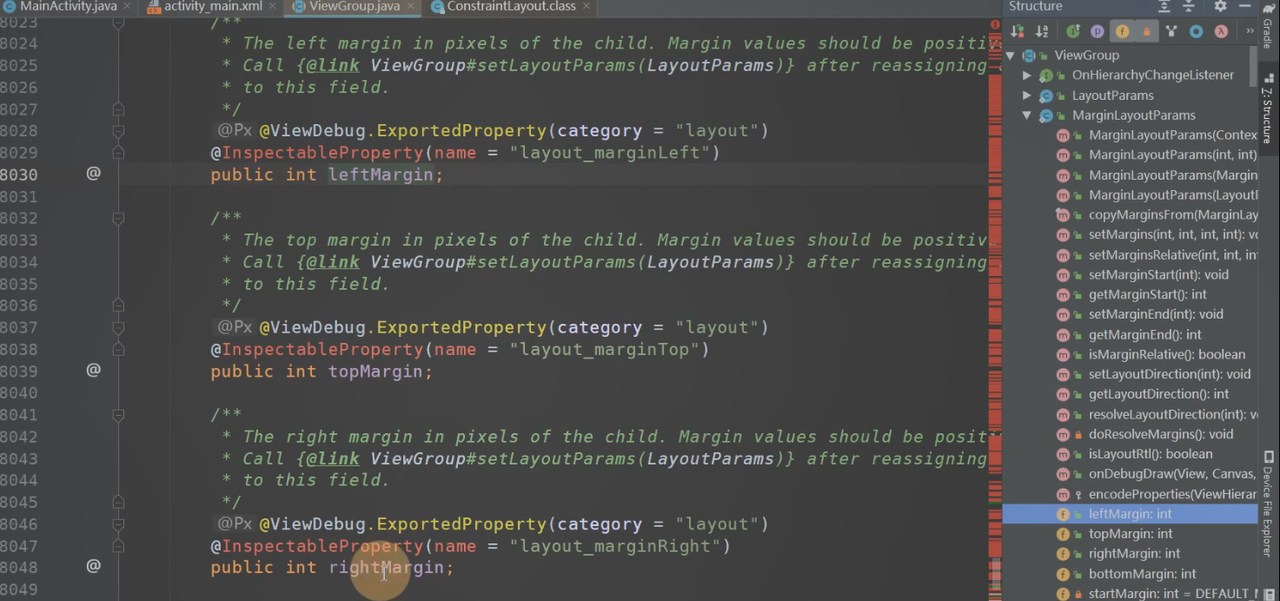The width and height of the screenshot is (1280, 601).
Task: Select leftMargin: int in Structure tree
Action: click(1130, 514)
